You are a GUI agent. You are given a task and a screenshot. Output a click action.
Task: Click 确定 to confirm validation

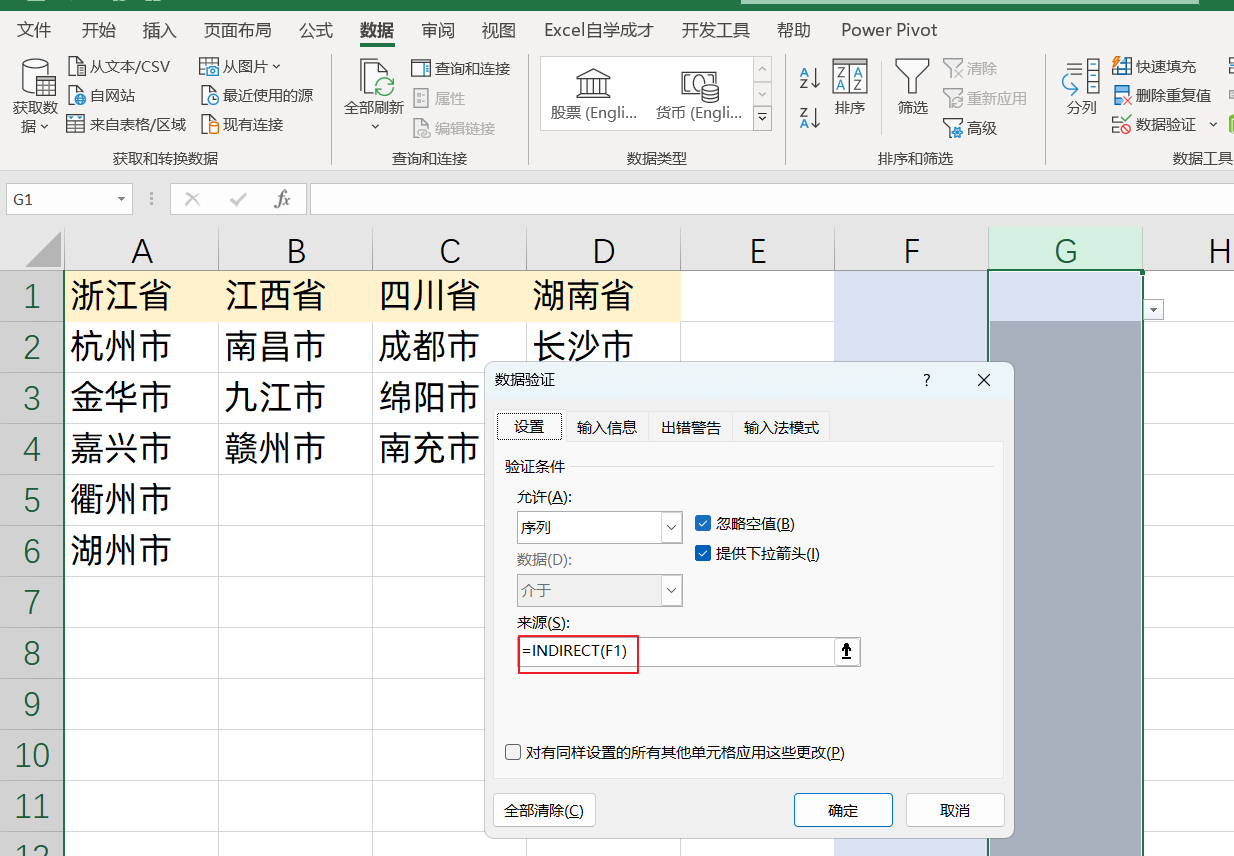843,810
